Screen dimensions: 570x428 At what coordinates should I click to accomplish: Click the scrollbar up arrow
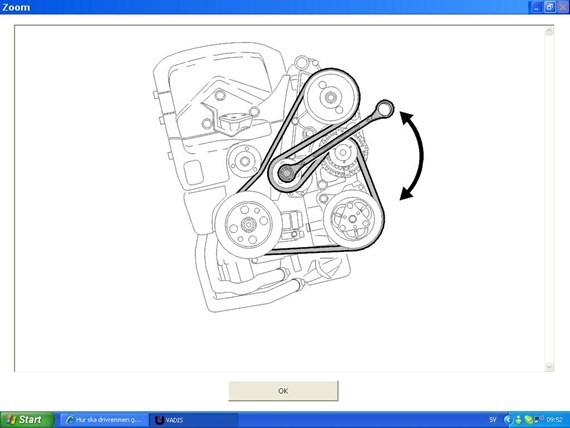pyautogui.click(x=549, y=31)
